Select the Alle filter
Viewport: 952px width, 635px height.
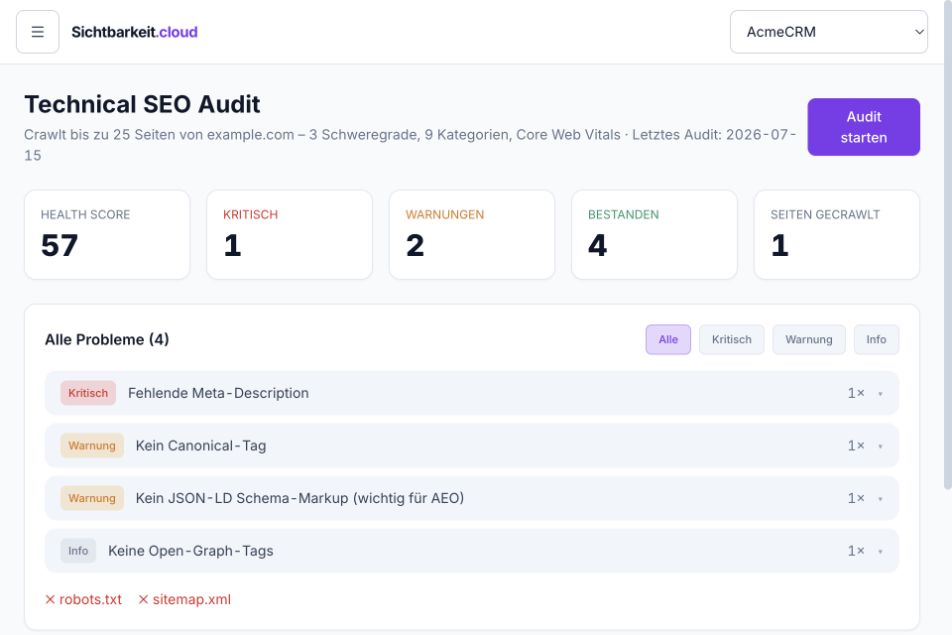tap(668, 339)
